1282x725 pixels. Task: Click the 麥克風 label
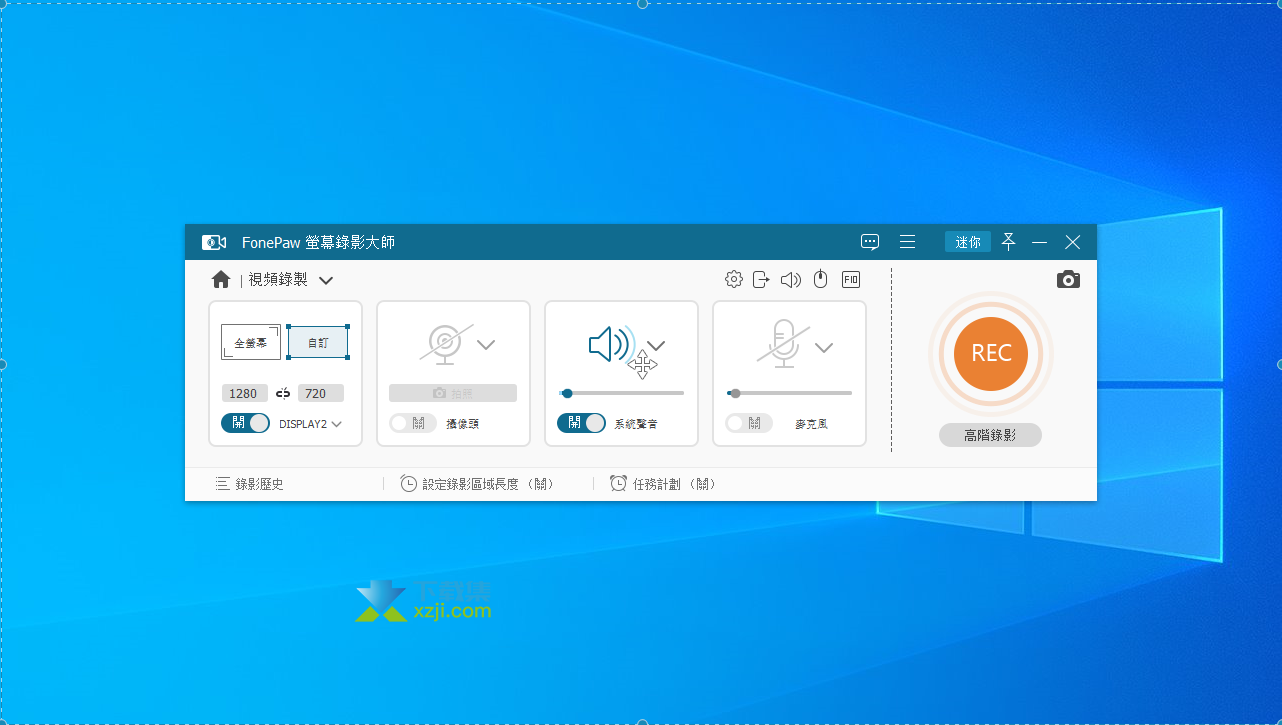point(811,424)
